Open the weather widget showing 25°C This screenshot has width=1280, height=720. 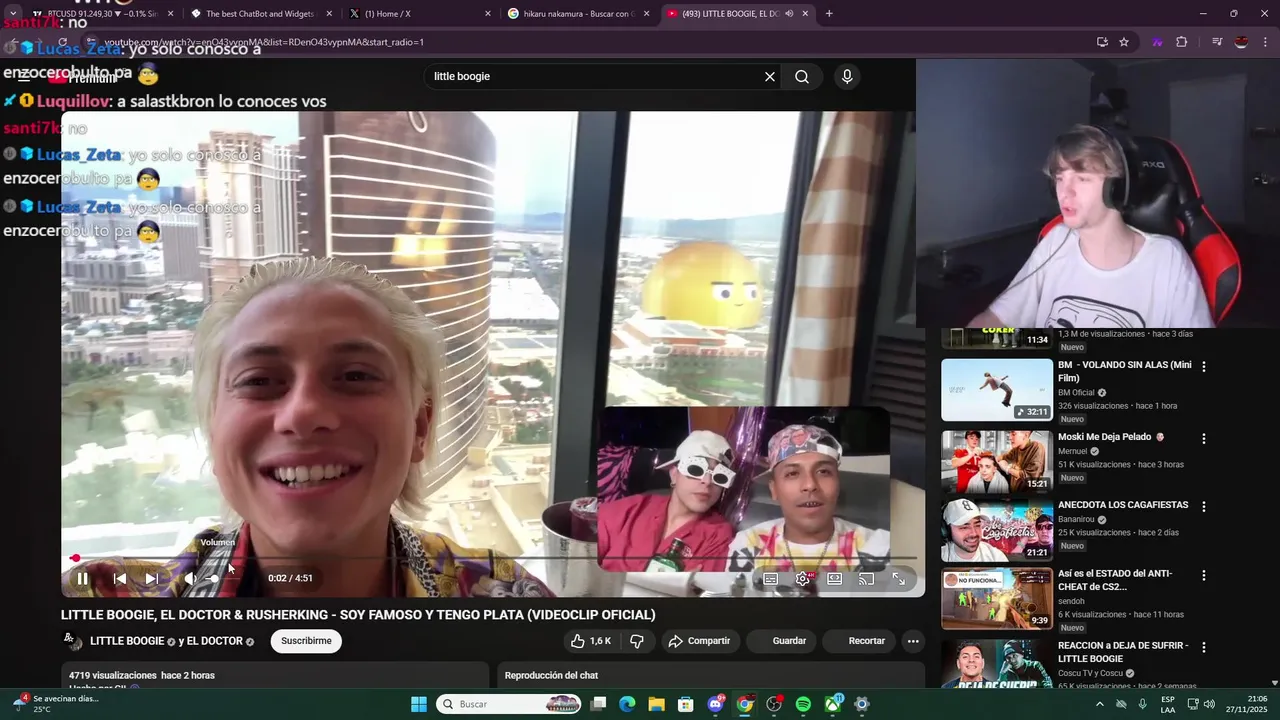(55, 704)
